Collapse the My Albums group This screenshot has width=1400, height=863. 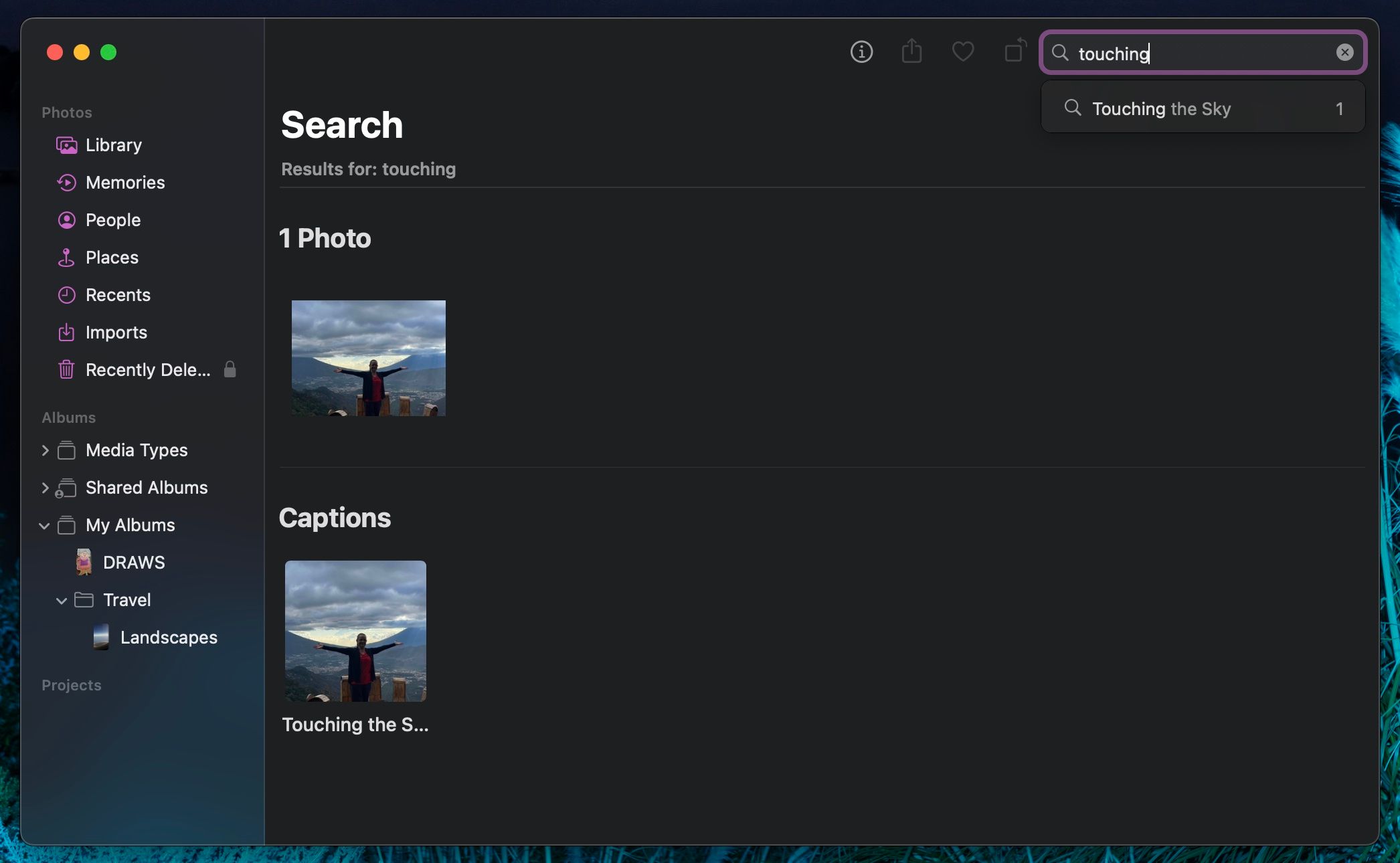pyautogui.click(x=44, y=526)
